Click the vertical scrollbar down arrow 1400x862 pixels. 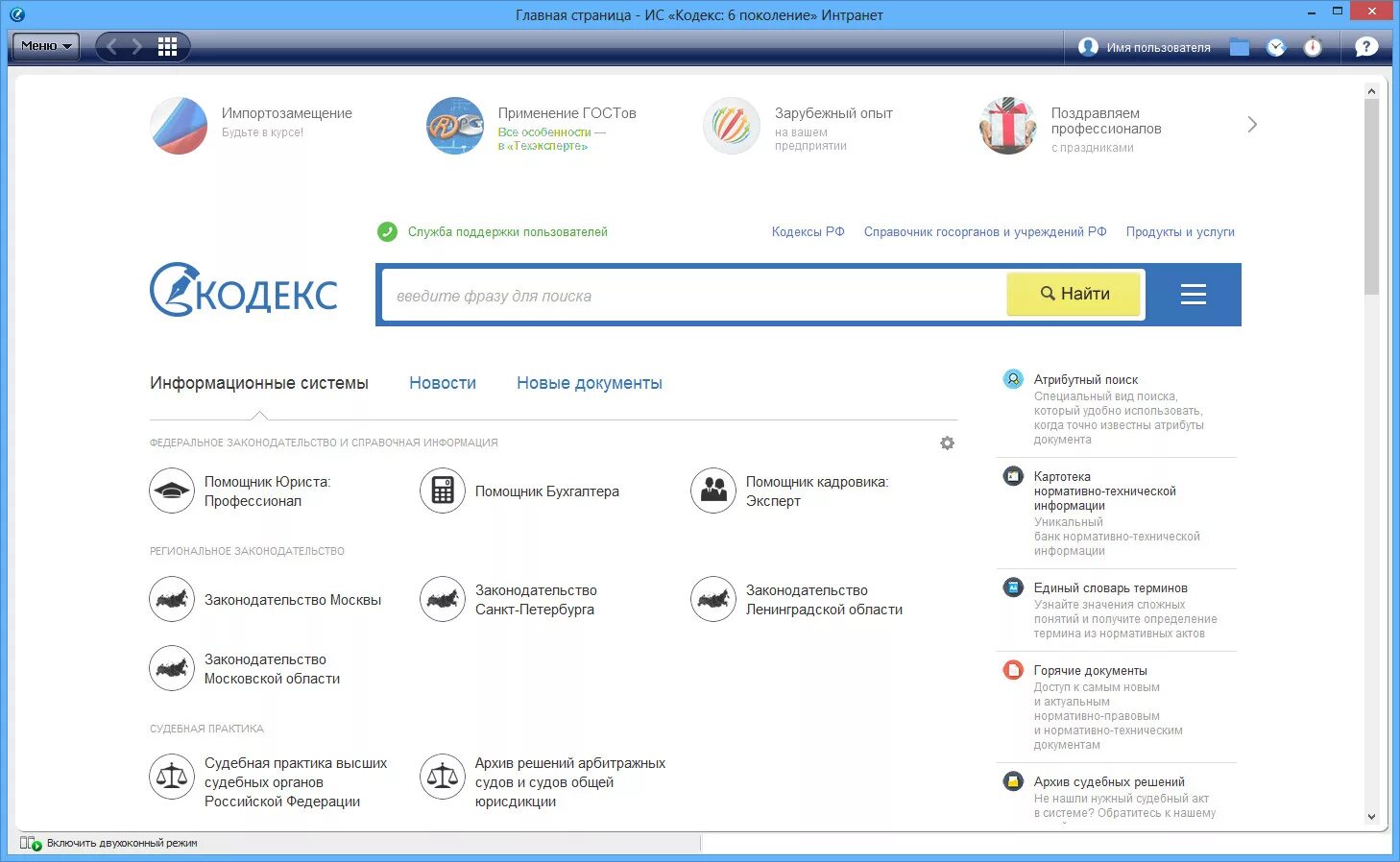click(x=1371, y=817)
